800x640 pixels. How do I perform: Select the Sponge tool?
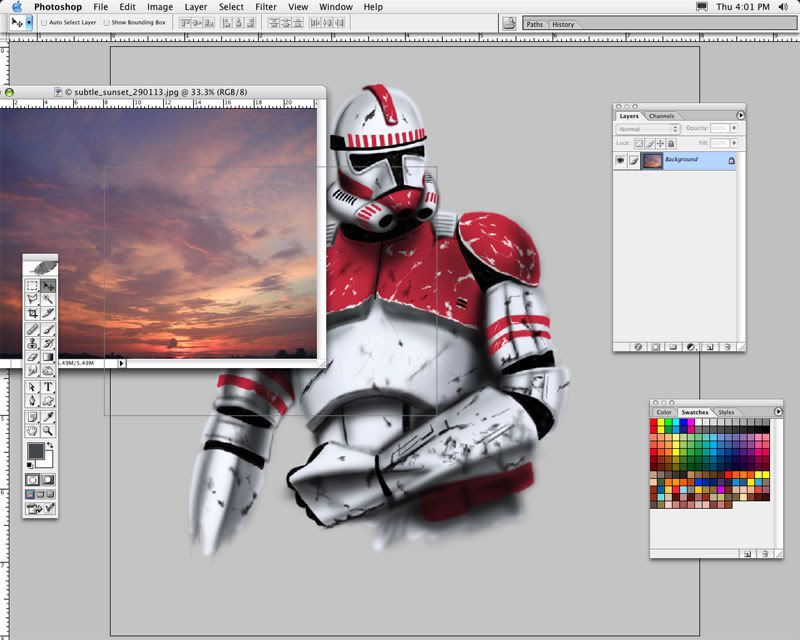tap(48, 371)
